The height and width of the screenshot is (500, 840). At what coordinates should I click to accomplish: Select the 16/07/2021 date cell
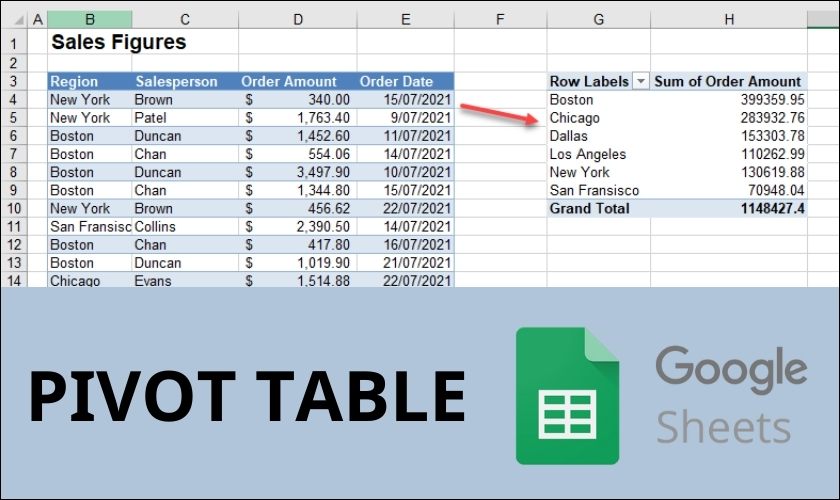406,245
